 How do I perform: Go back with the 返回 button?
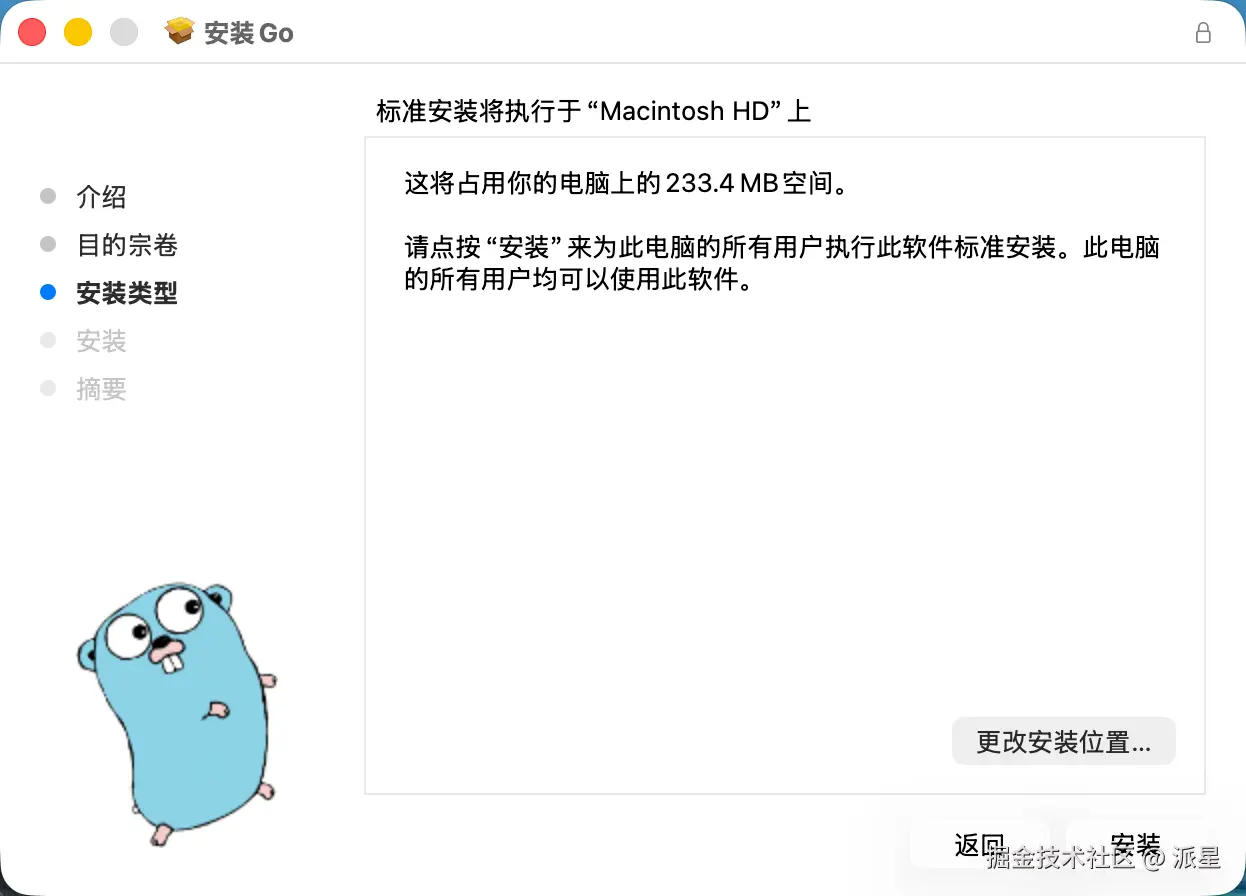coord(979,845)
